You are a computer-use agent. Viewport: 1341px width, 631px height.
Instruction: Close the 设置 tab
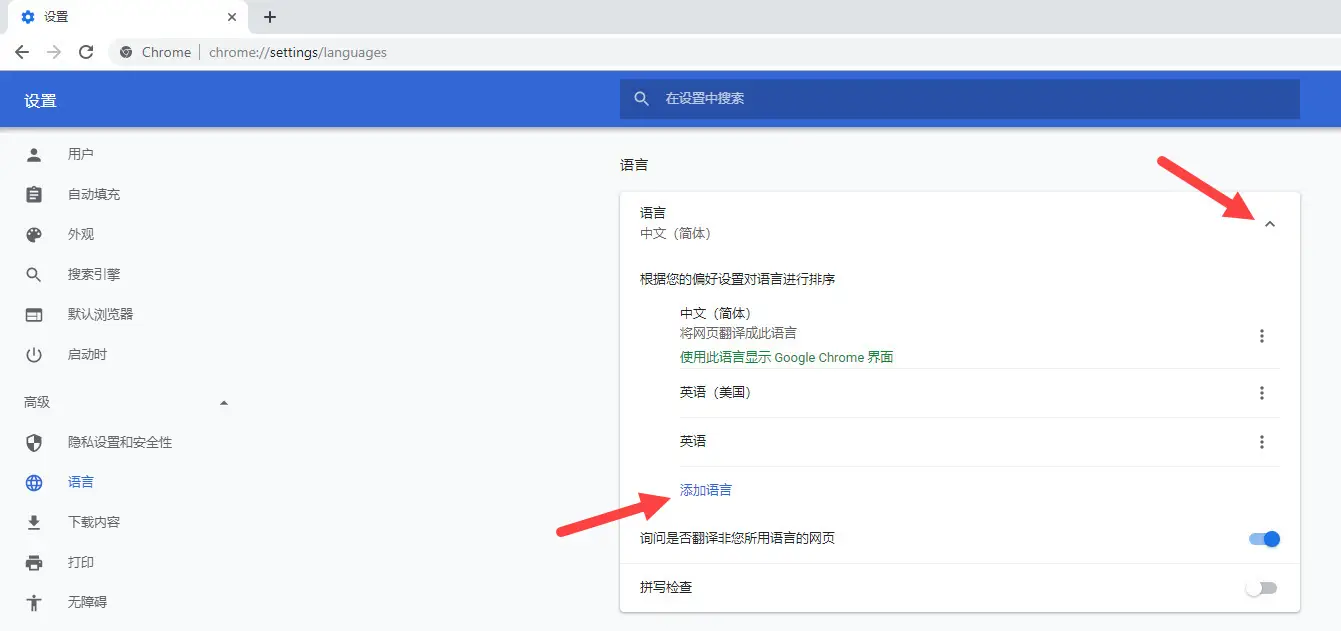click(x=232, y=17)
